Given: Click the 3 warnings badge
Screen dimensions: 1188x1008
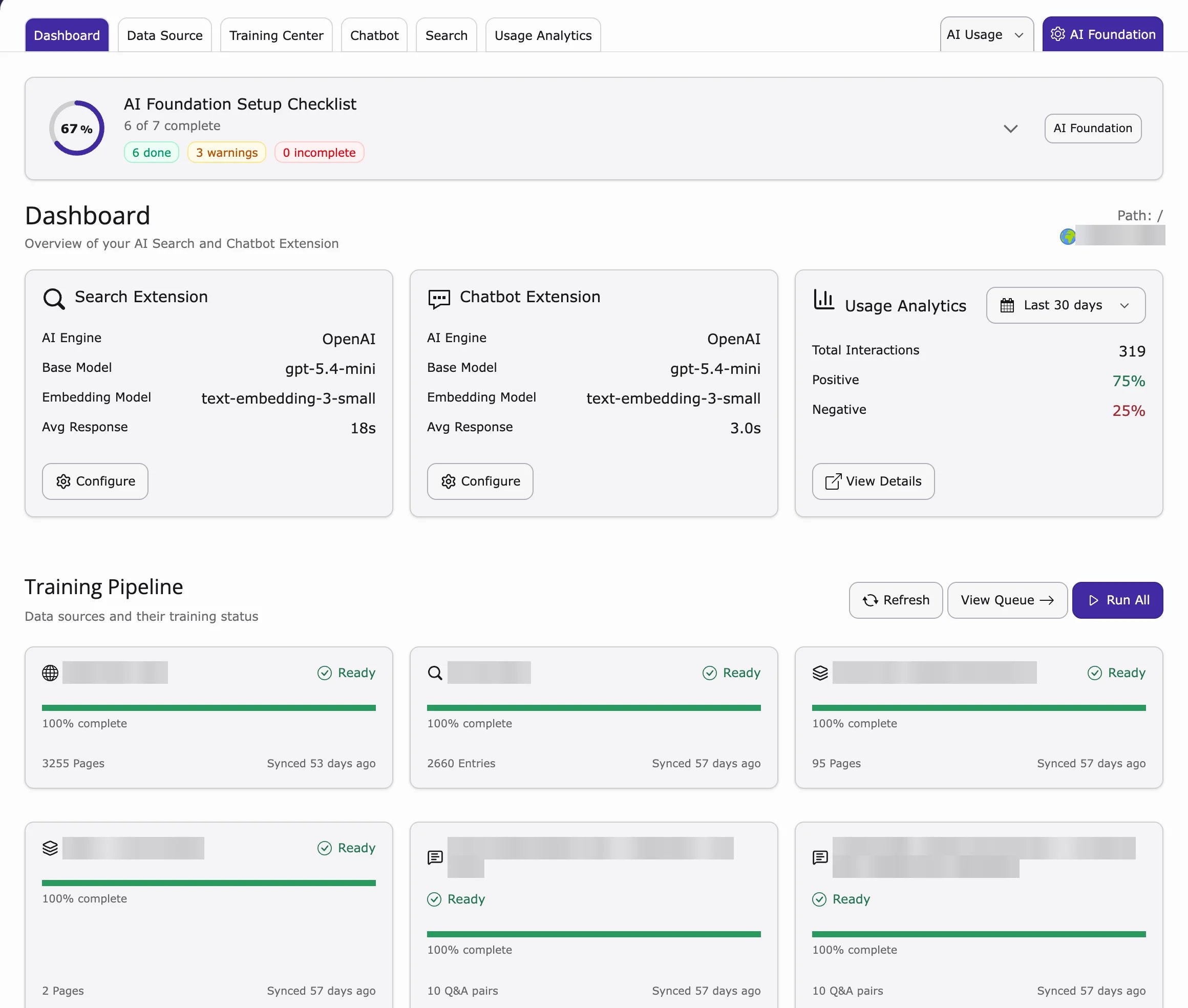Looking at the screenshot, I should tap(227, 152).
